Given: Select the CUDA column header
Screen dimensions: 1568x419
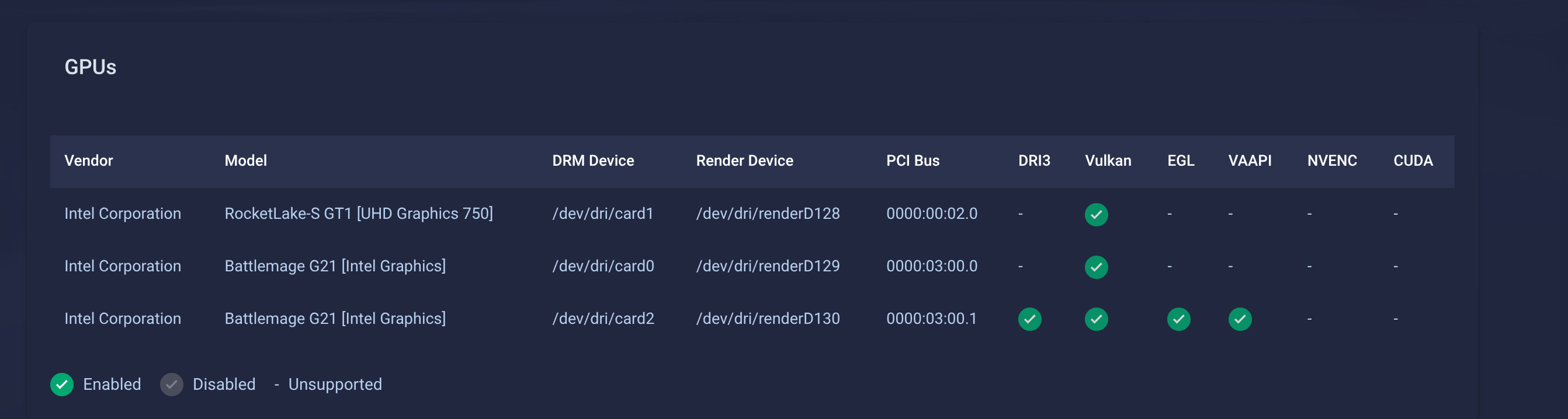Looking at the screenshot, I should pyautogui.click(x=1413, y=160).
